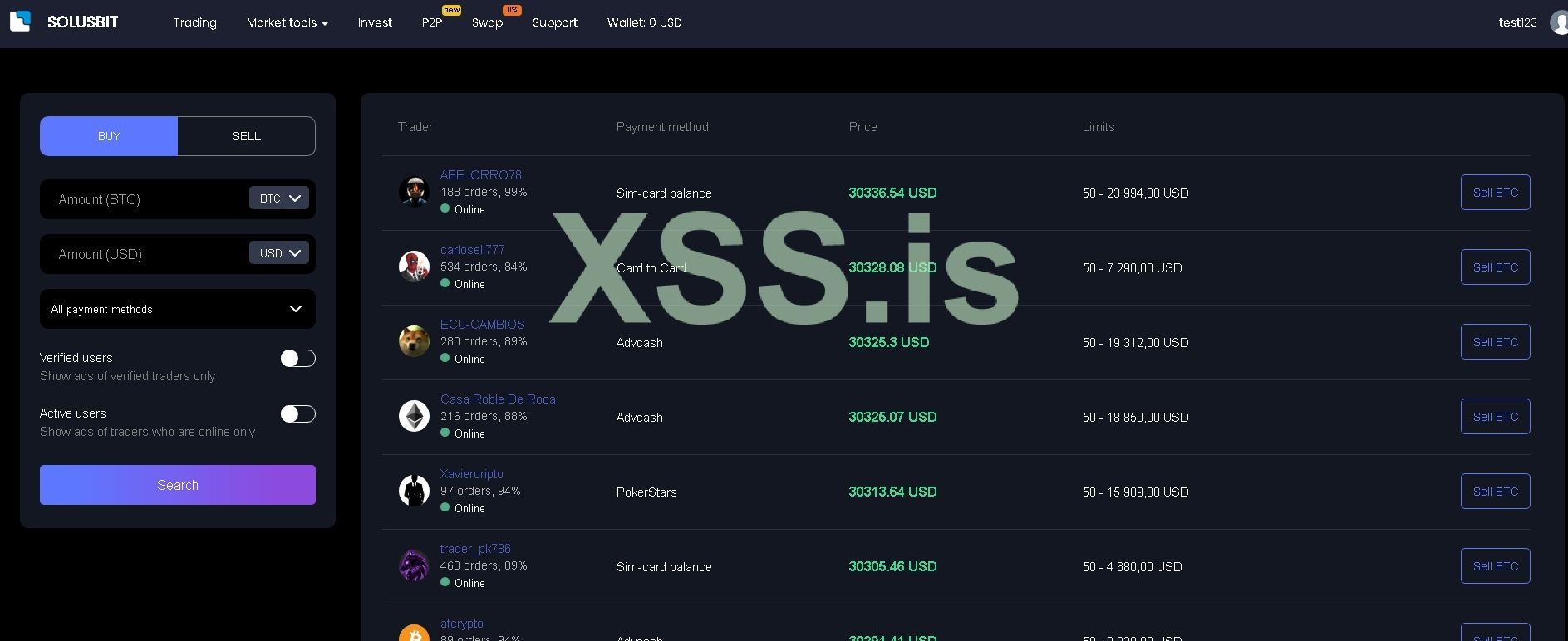Open the afcrypto trader profile link
The width and height of the screenshot is (1568, 641).
tap(462, 624)
